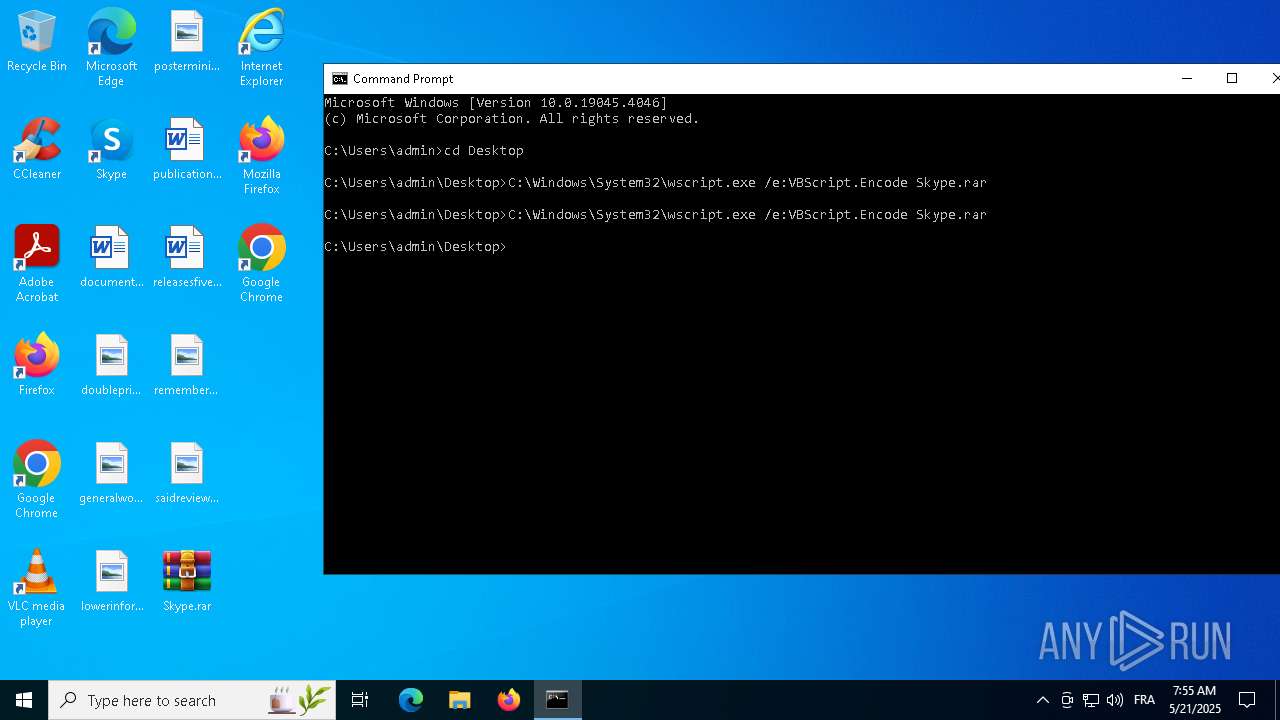Open the clock showing 7:55 AM
Screen dimensions: 1280x720
point(1195,700)
